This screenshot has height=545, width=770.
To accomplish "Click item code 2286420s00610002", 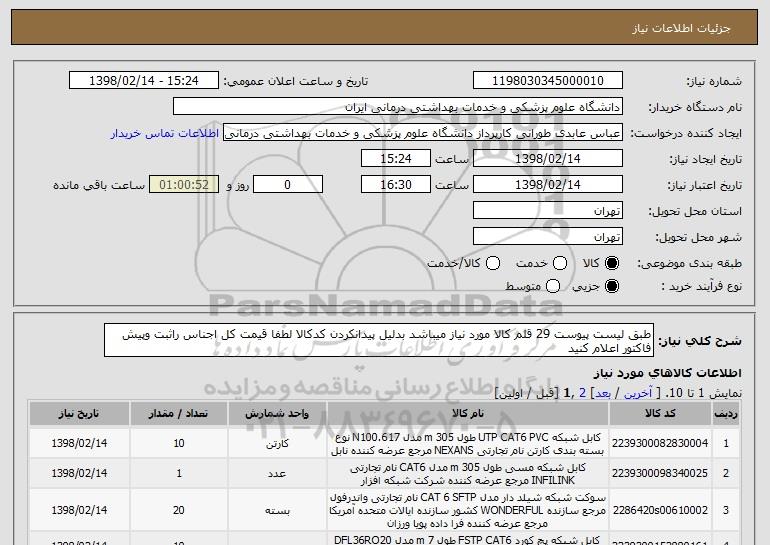I will (660, 510).
